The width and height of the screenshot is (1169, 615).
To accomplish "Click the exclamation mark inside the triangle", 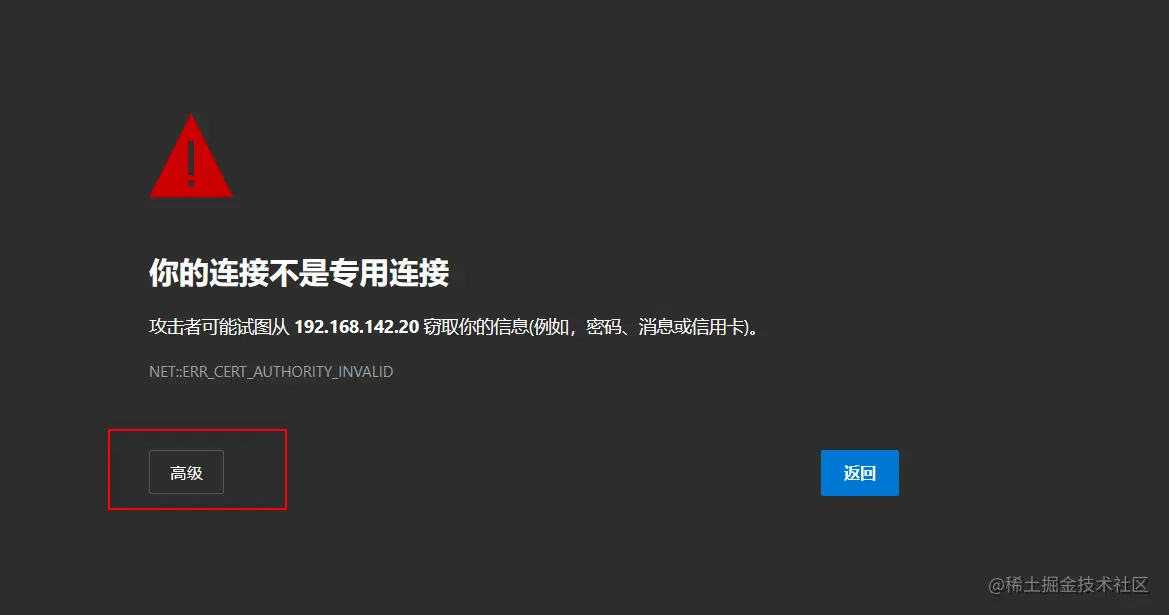I will coord(191,163).
